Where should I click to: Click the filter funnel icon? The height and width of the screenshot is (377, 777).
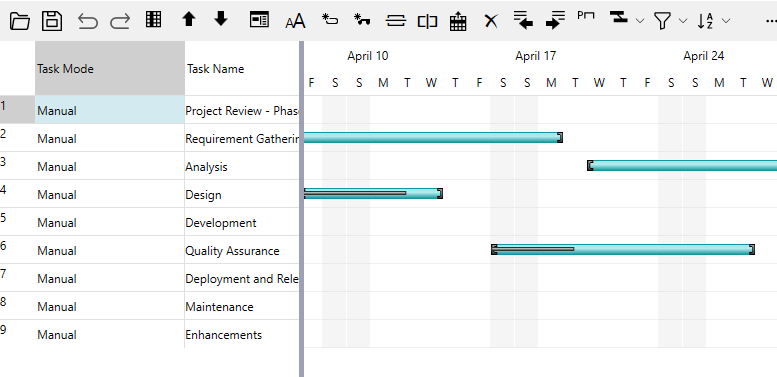coord(662,21)
